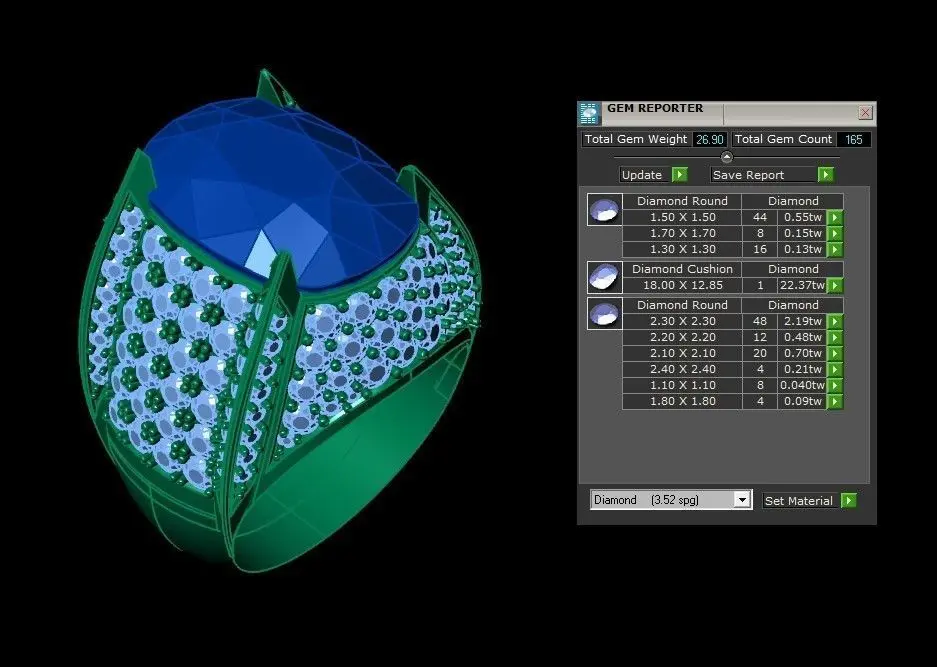Click the arrow for the 1.30 X 1.30 row

pyautogui.click(x=835, y=249)
